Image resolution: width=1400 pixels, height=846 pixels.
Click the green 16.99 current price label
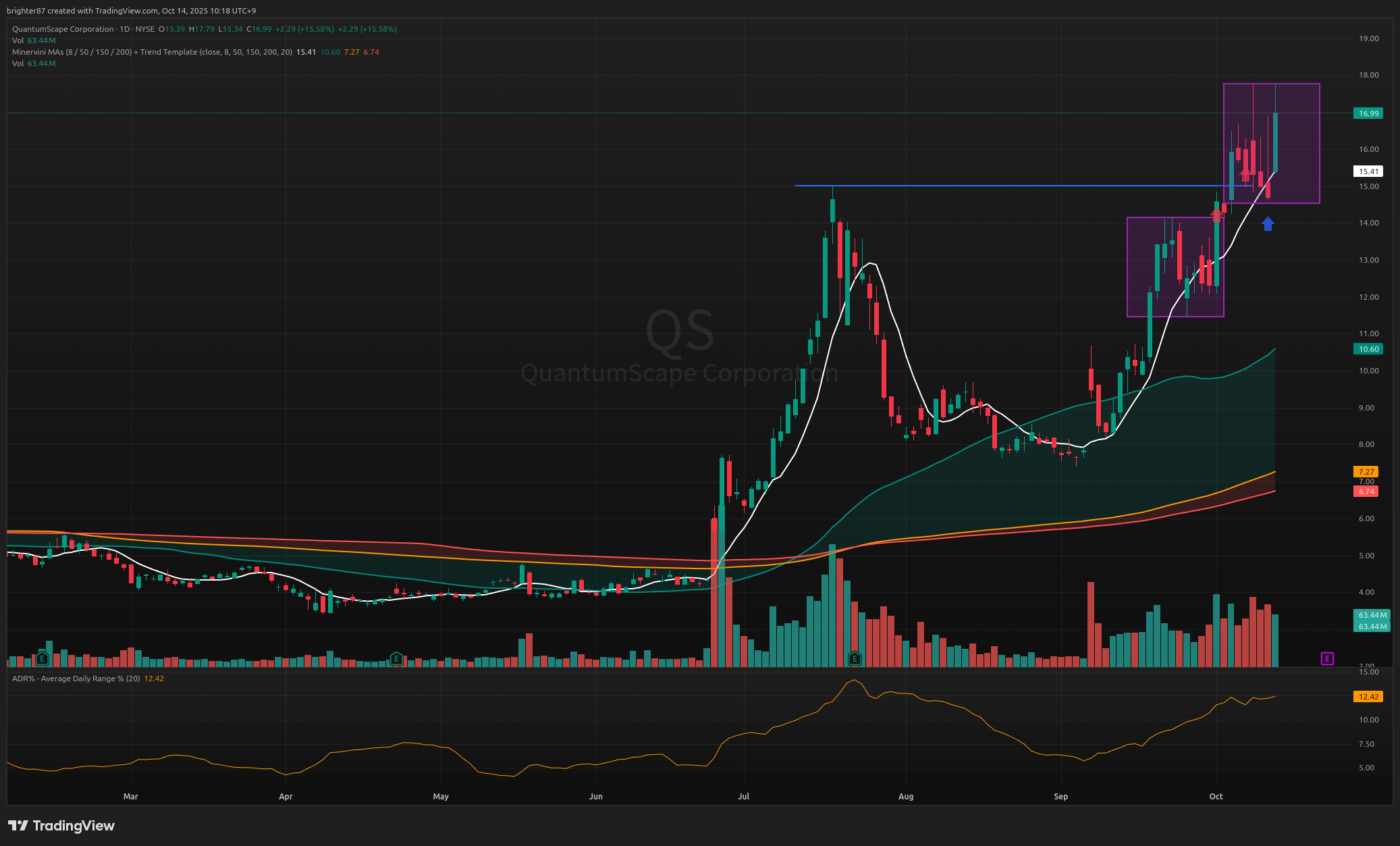point(1368,113)
